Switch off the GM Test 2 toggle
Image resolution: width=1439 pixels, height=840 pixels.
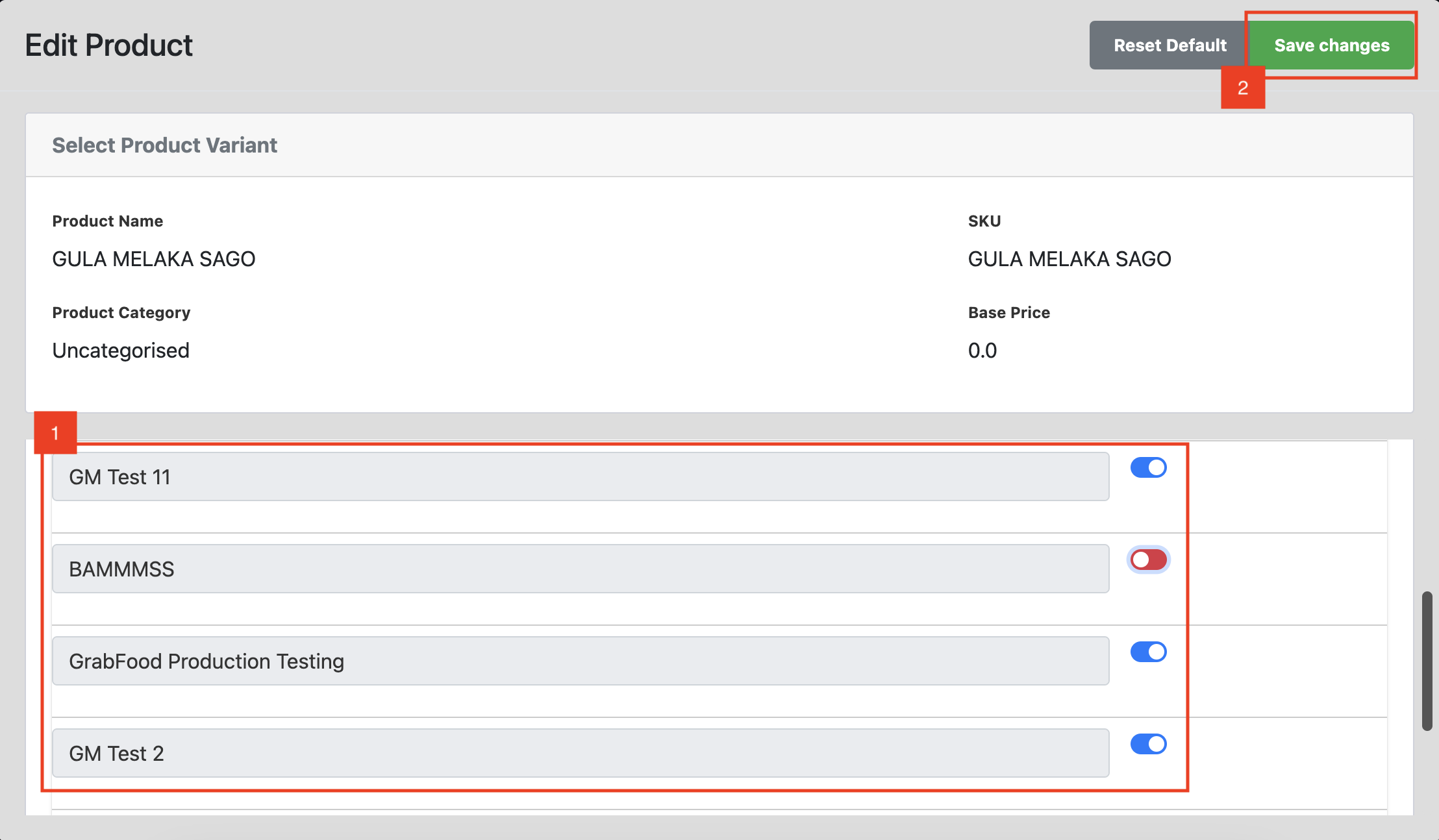click(1148, 744)
